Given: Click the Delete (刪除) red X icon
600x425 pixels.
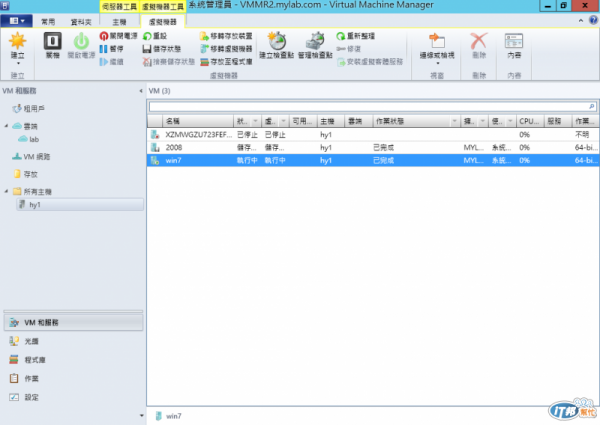Looking at the screenshot, I should pos(479,41).
